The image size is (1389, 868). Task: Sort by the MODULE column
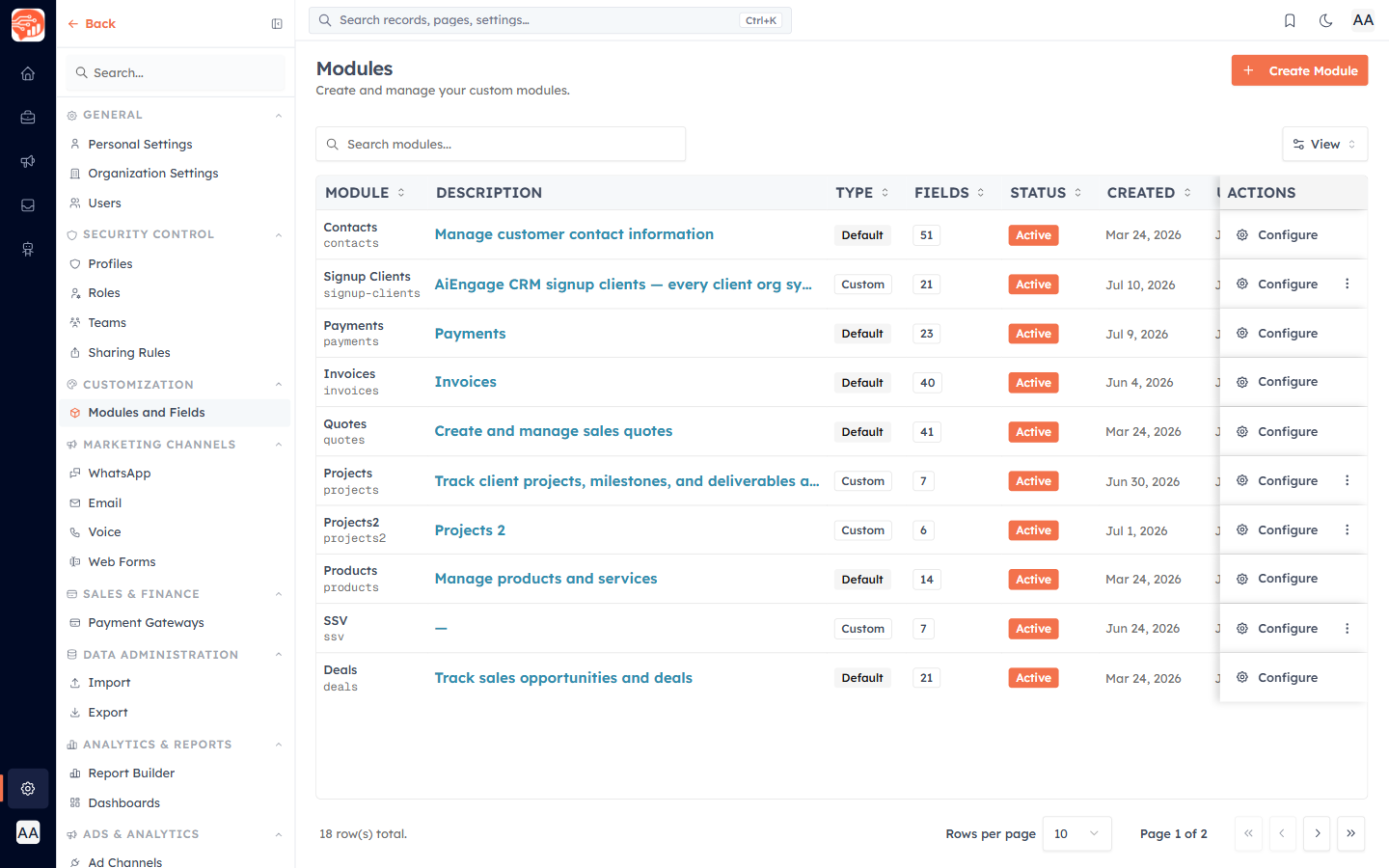366,193
